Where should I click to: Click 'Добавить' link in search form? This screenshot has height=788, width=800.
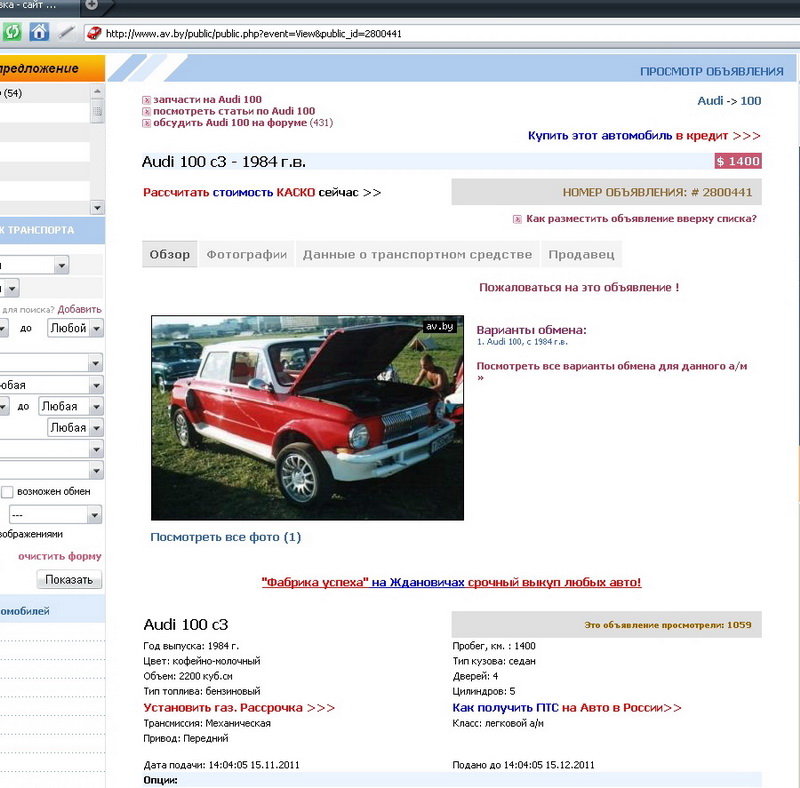tap(80, 309)
